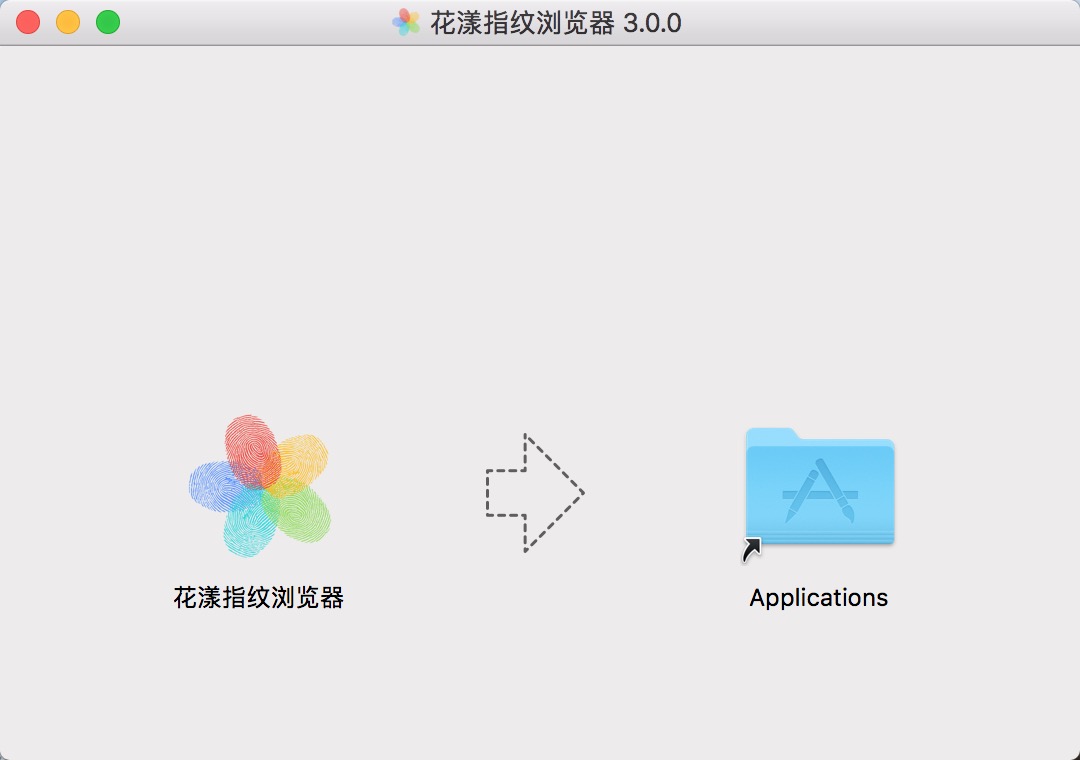Select the 花漾指纹浏览器 fingerprint app icon
The image size is (1080, 760).
coord(260,486)
